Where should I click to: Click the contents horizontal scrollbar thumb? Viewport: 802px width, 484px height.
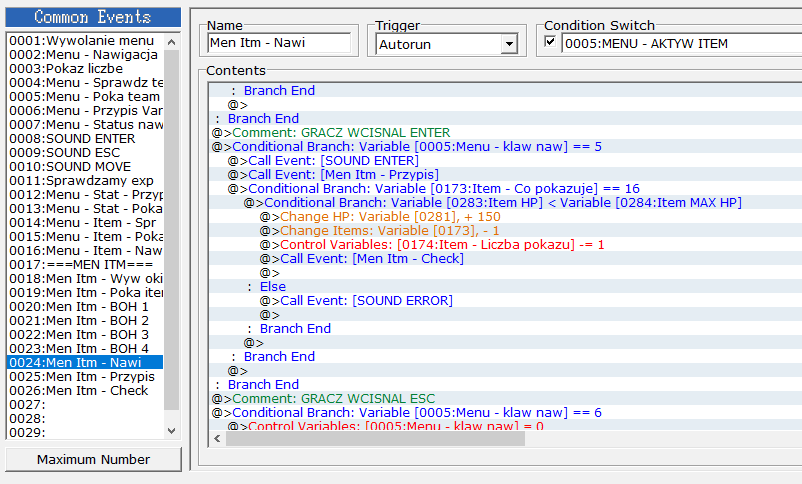375,438
